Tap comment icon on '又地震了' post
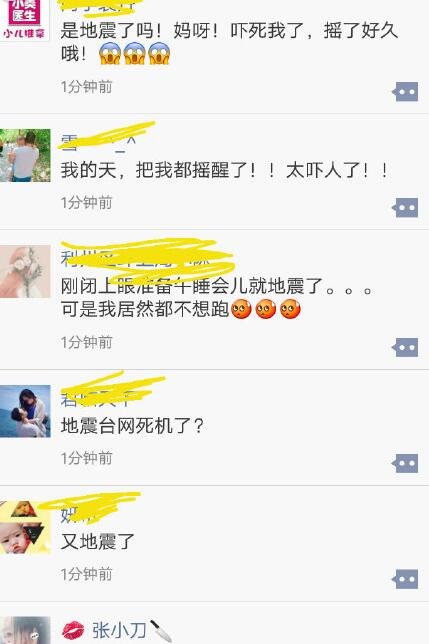This screenshot has height=644, width=429. pyautogui.click(x=405, y=579)
